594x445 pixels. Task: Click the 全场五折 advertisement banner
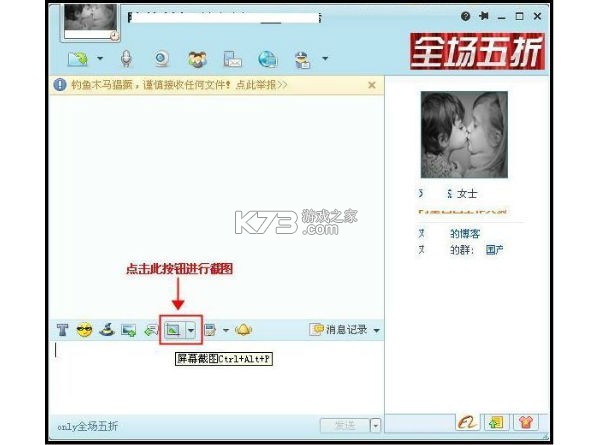[x=477, y=51]
